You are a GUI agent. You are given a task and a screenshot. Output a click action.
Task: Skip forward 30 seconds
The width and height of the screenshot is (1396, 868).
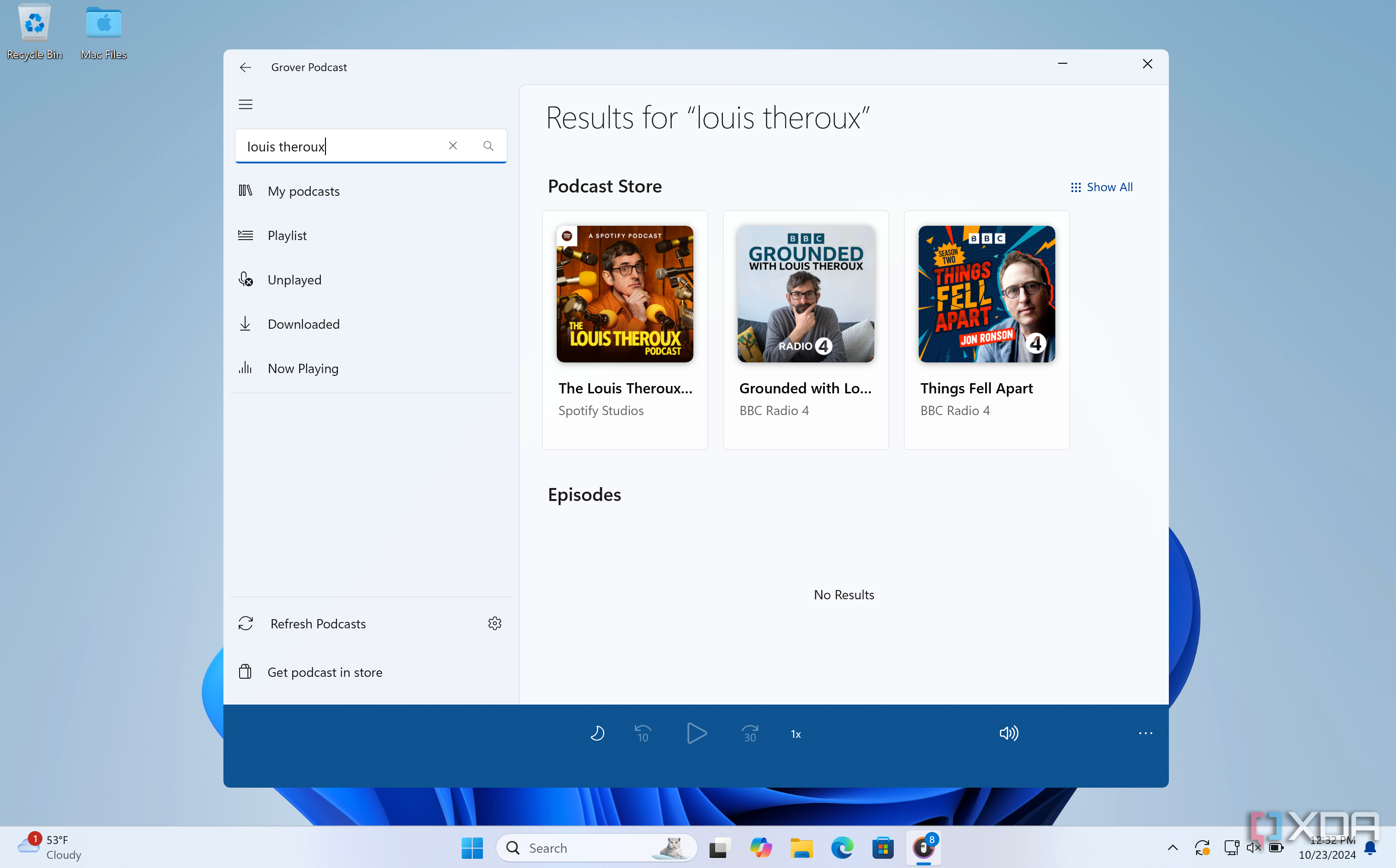click(750, 733)
